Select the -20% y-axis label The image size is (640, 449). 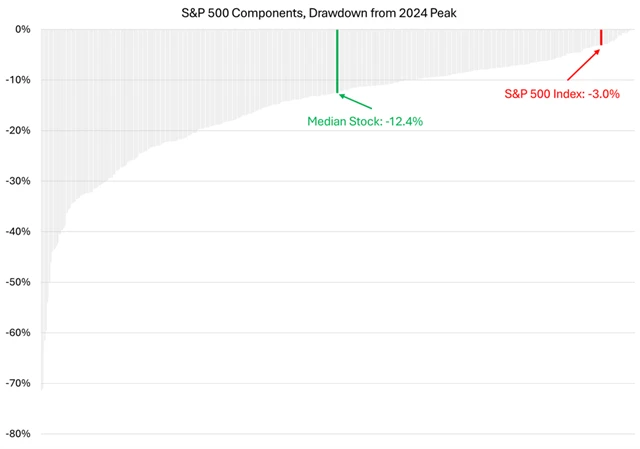(17, 130)
